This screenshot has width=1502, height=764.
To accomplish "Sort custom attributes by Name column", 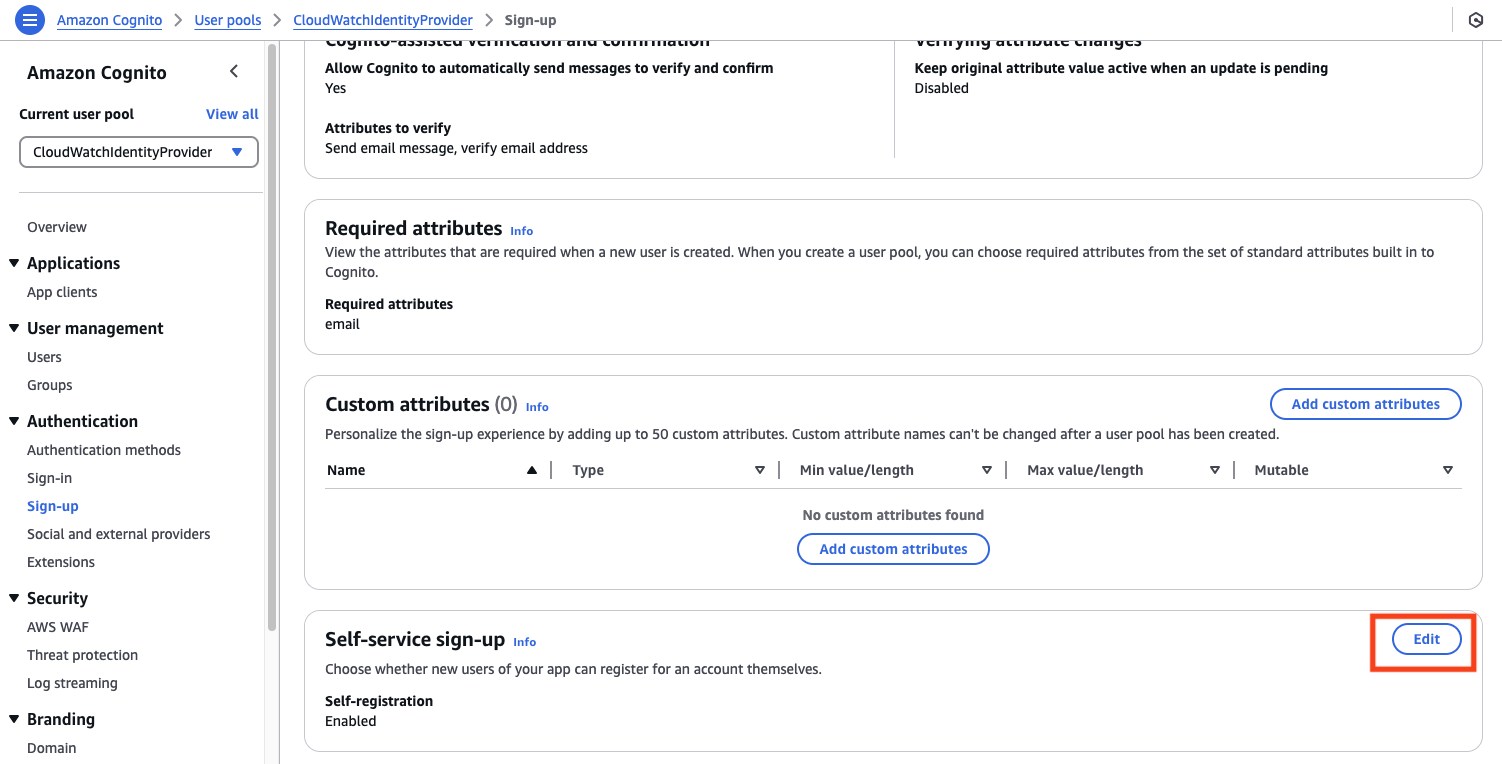I will click(x=532, y=470).
